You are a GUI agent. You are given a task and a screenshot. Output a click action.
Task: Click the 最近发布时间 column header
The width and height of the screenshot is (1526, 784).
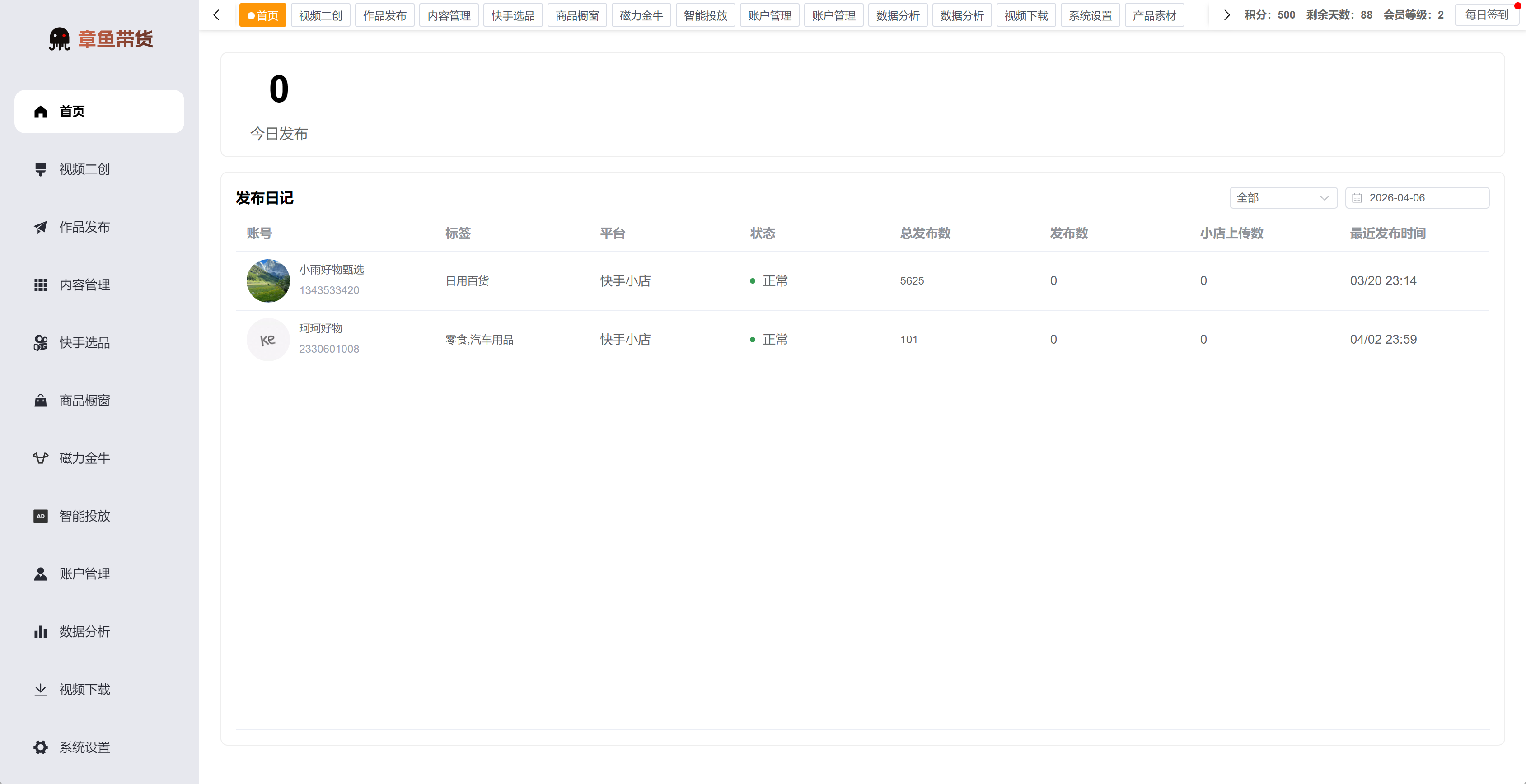point(1388,233)
